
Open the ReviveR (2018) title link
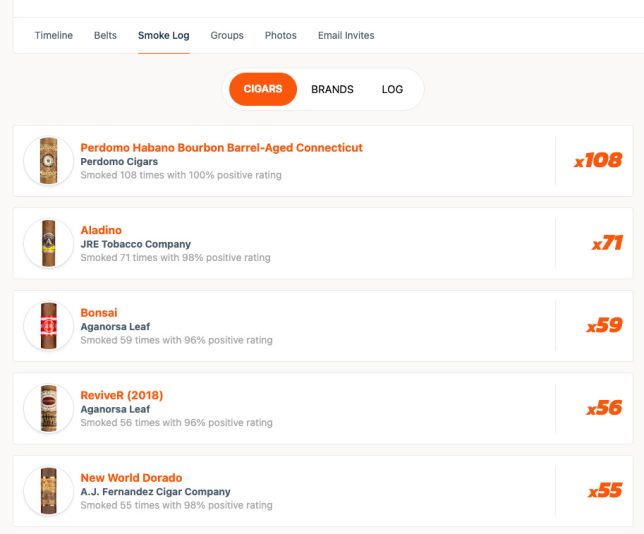pos(121,395)
